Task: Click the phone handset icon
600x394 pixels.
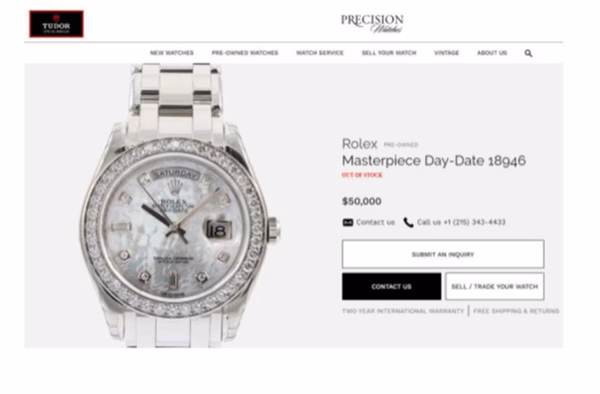Action: click(x=408, y=222)
